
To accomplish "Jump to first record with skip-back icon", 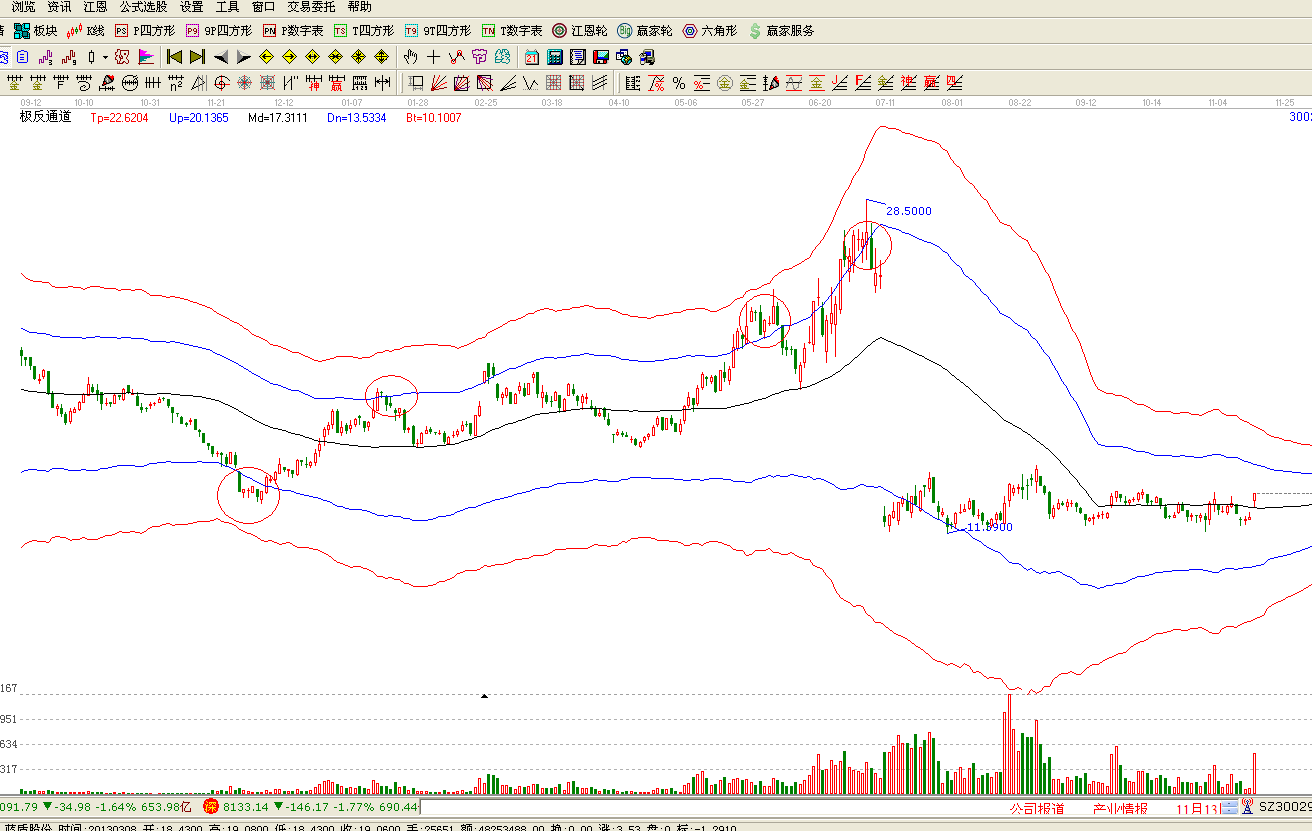I will click(174, 57).
